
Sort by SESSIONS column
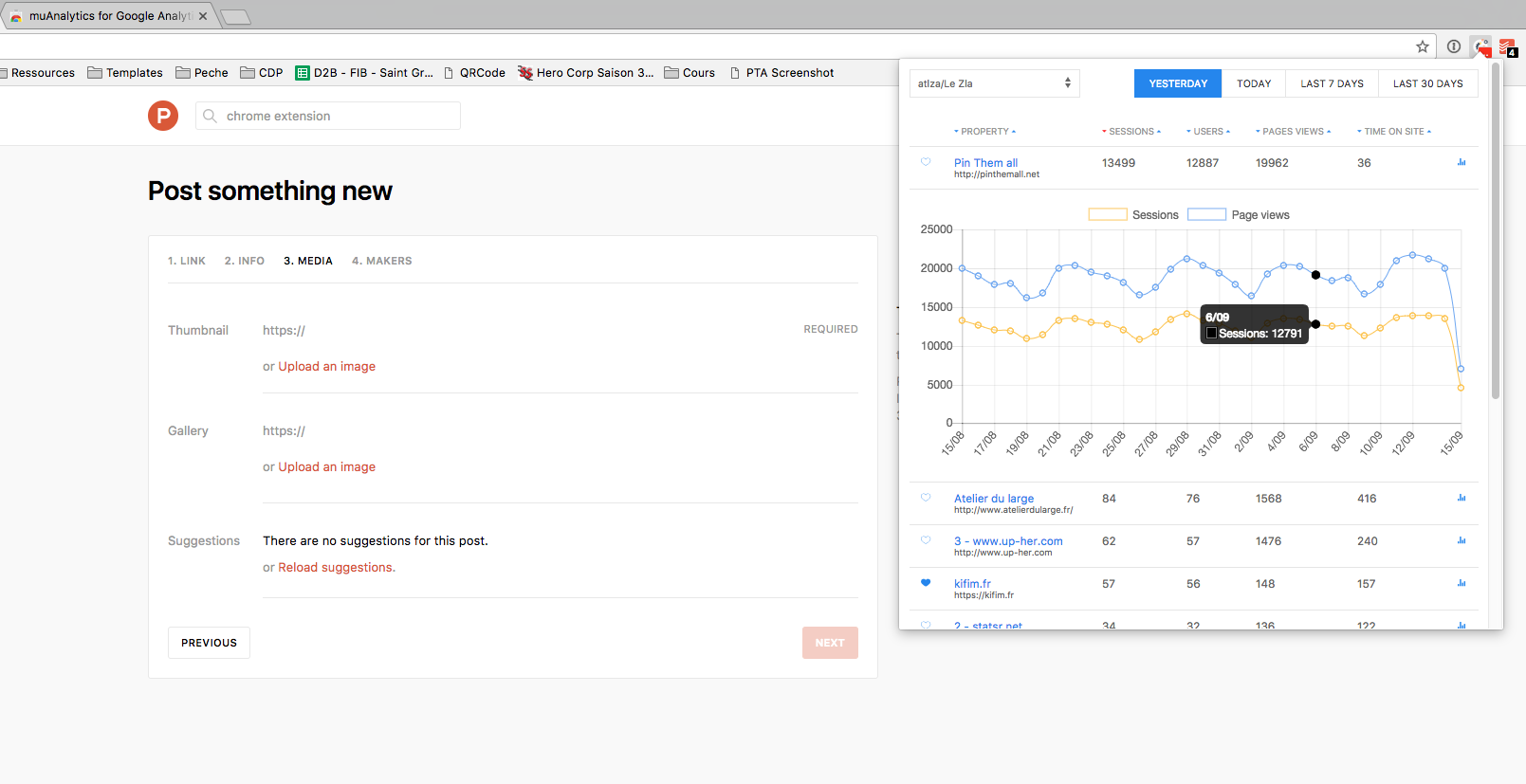pyautogui.click(x=1131, y=132)
